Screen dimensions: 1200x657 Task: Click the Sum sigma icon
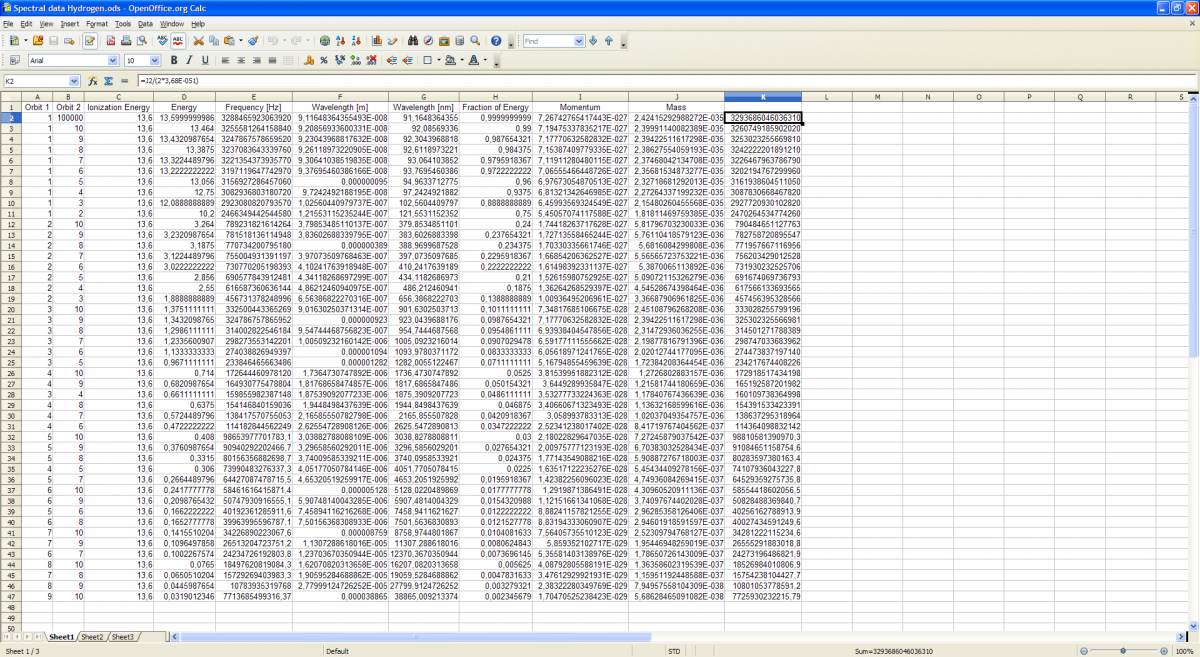(108, 81)
